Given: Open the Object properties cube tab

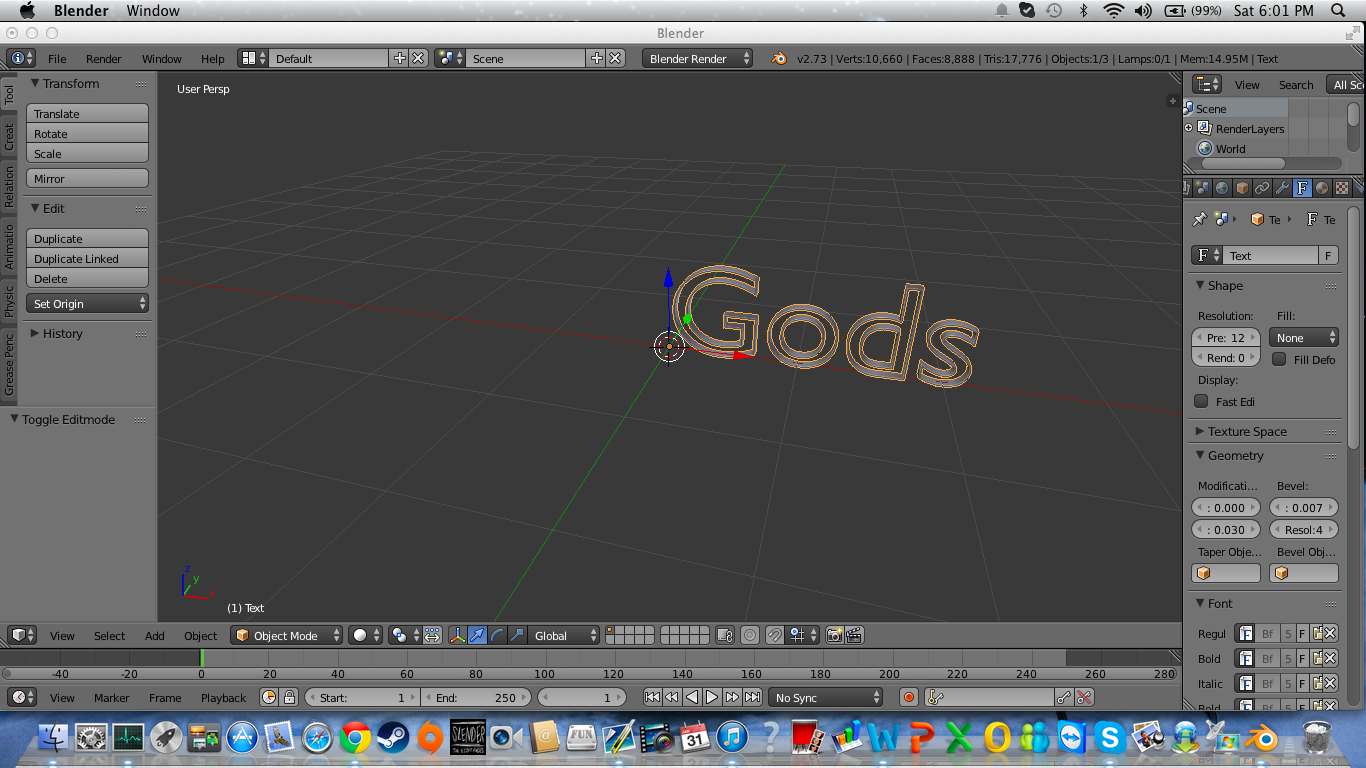Looking at the screenshot, I should coord(1242,188).
